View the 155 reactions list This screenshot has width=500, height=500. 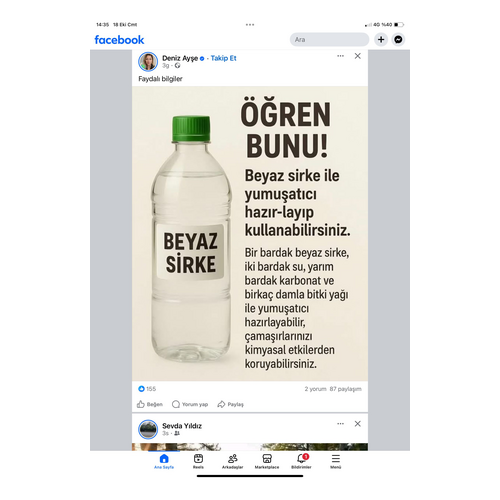click(x=147, y=389)
